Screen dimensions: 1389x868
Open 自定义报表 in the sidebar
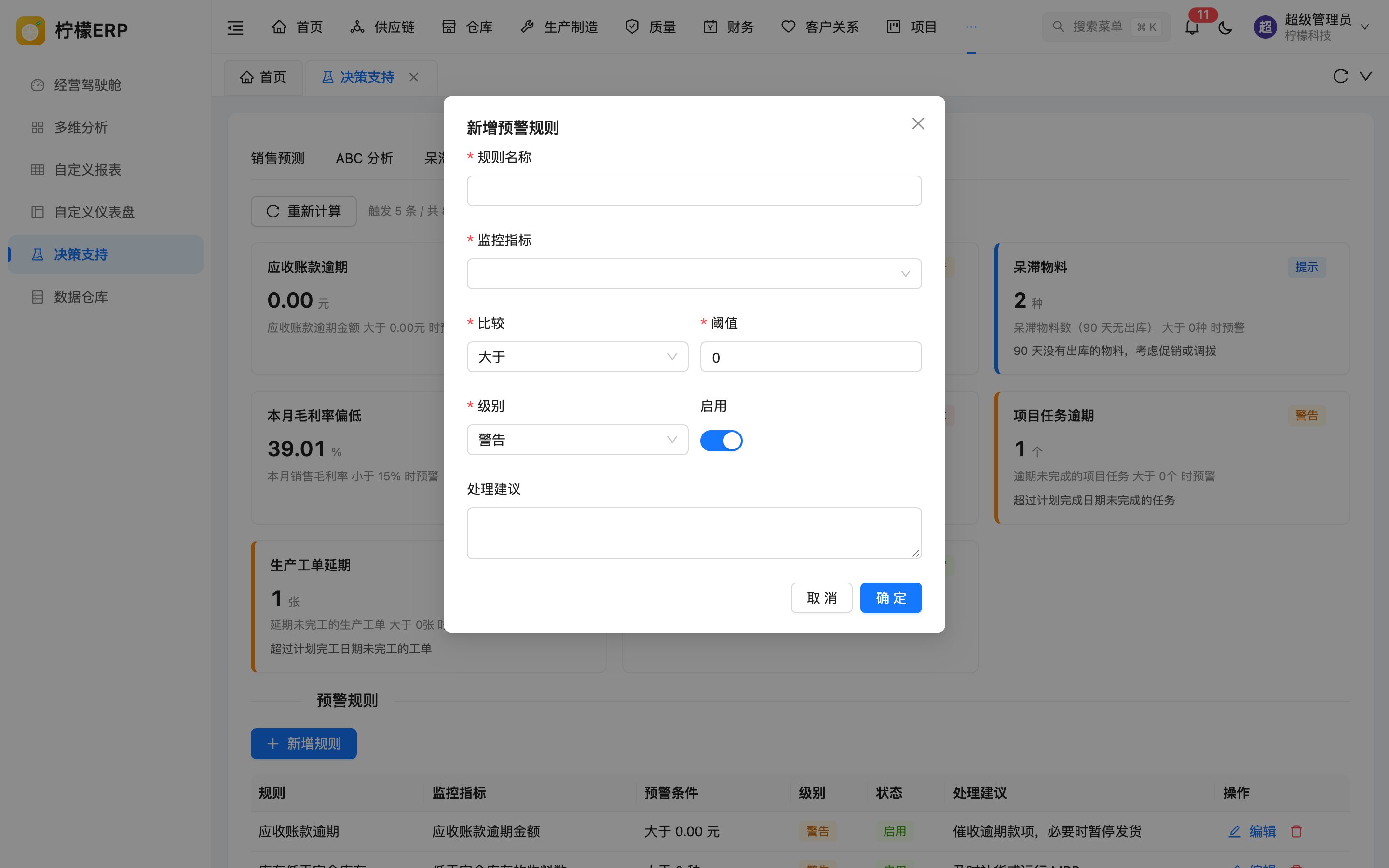point(106,170)
